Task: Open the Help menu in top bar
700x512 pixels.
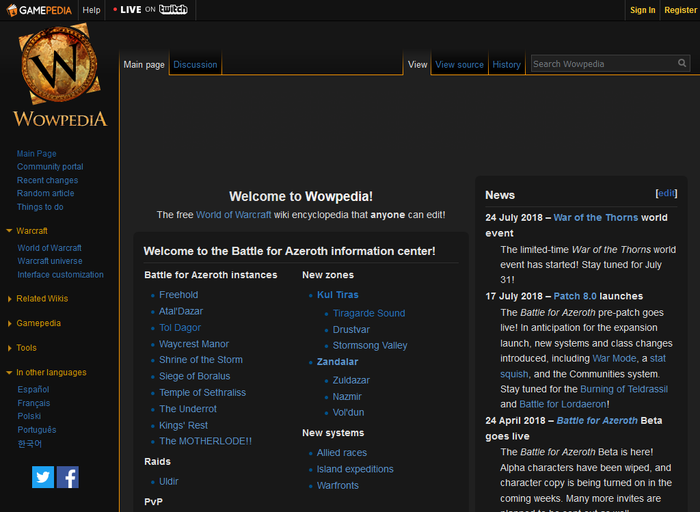Action: point(91,10)
